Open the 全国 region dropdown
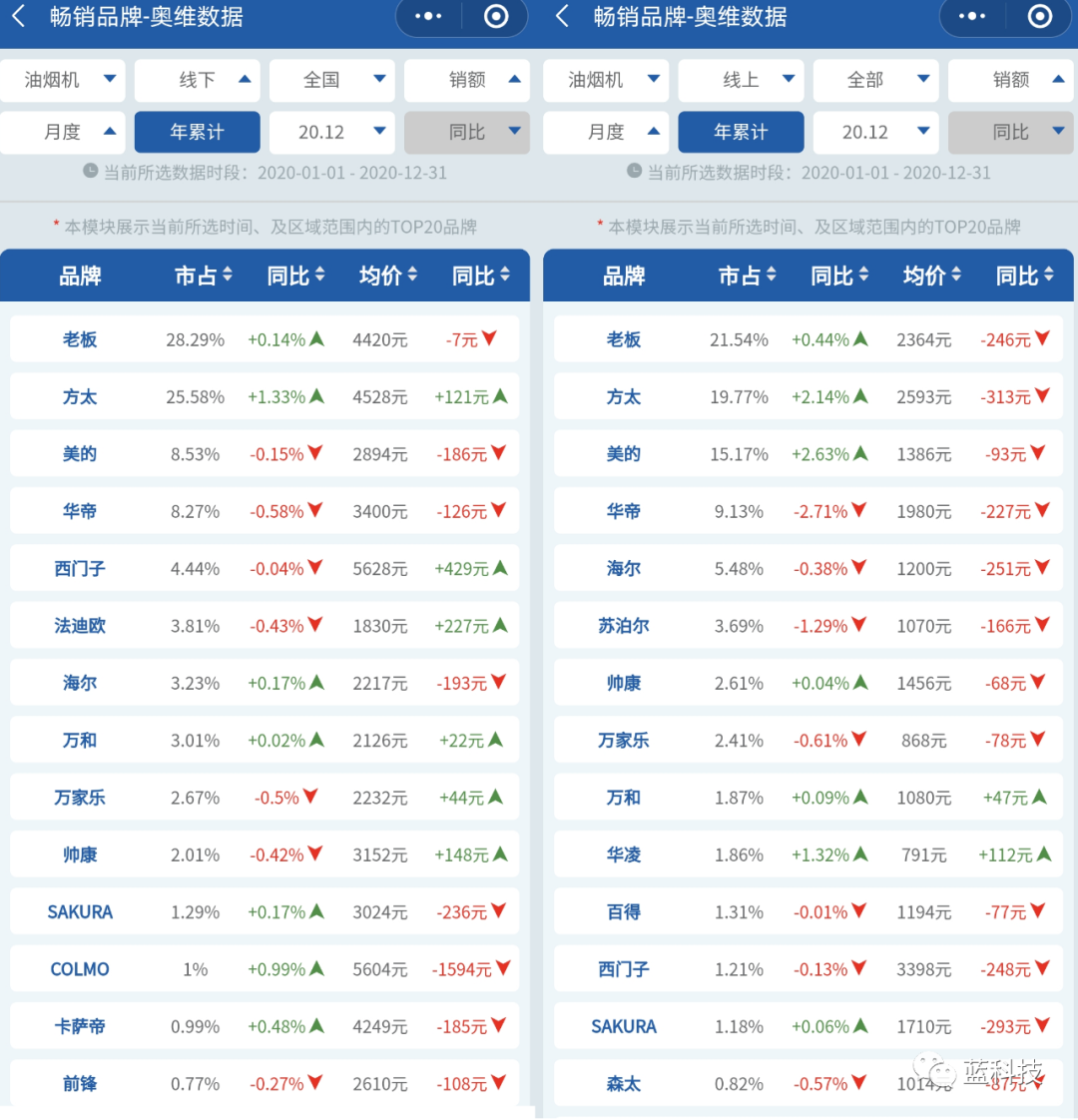 (x=332, y=80)
